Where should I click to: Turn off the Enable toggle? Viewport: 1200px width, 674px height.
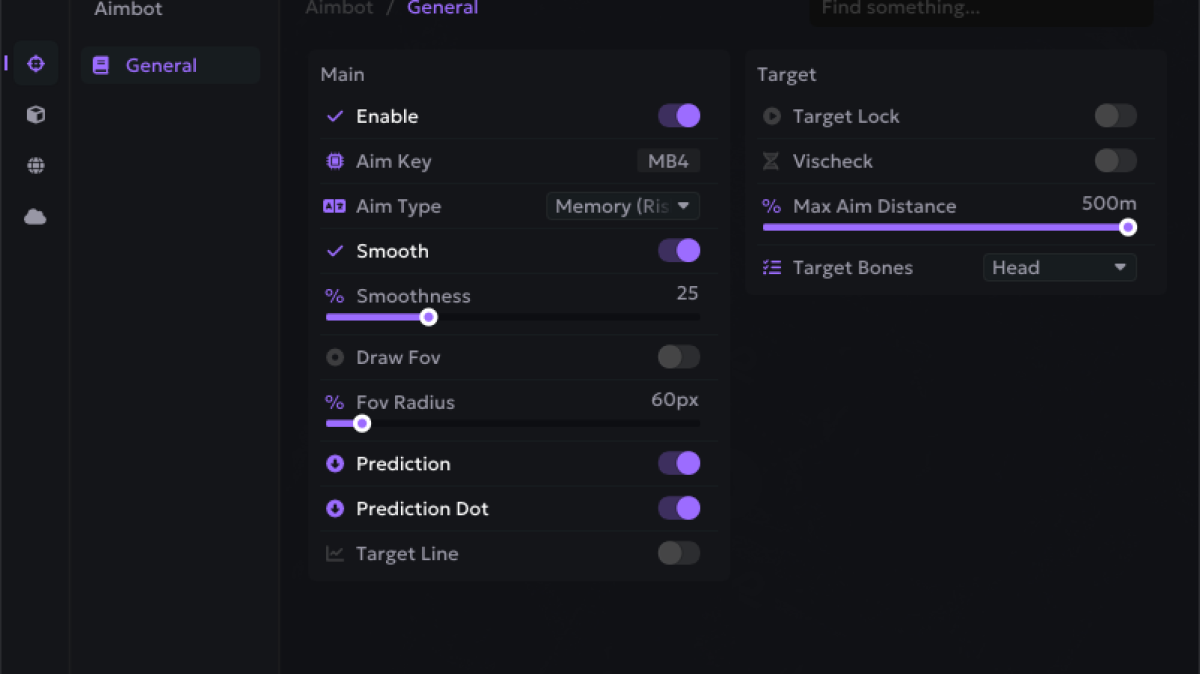click(679, 116)
